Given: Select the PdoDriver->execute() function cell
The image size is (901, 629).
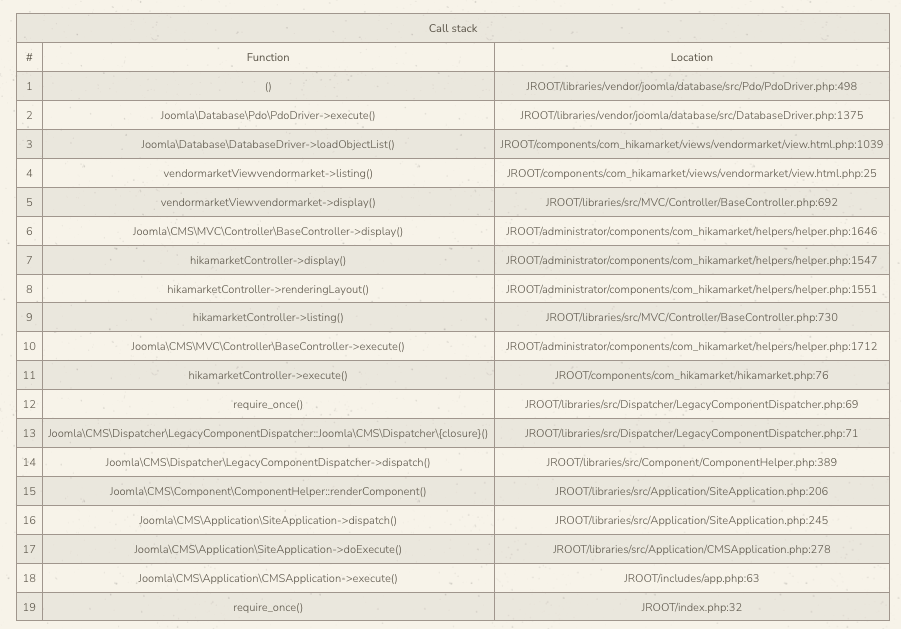Looking at the screenshot, I should coord(268,115).
